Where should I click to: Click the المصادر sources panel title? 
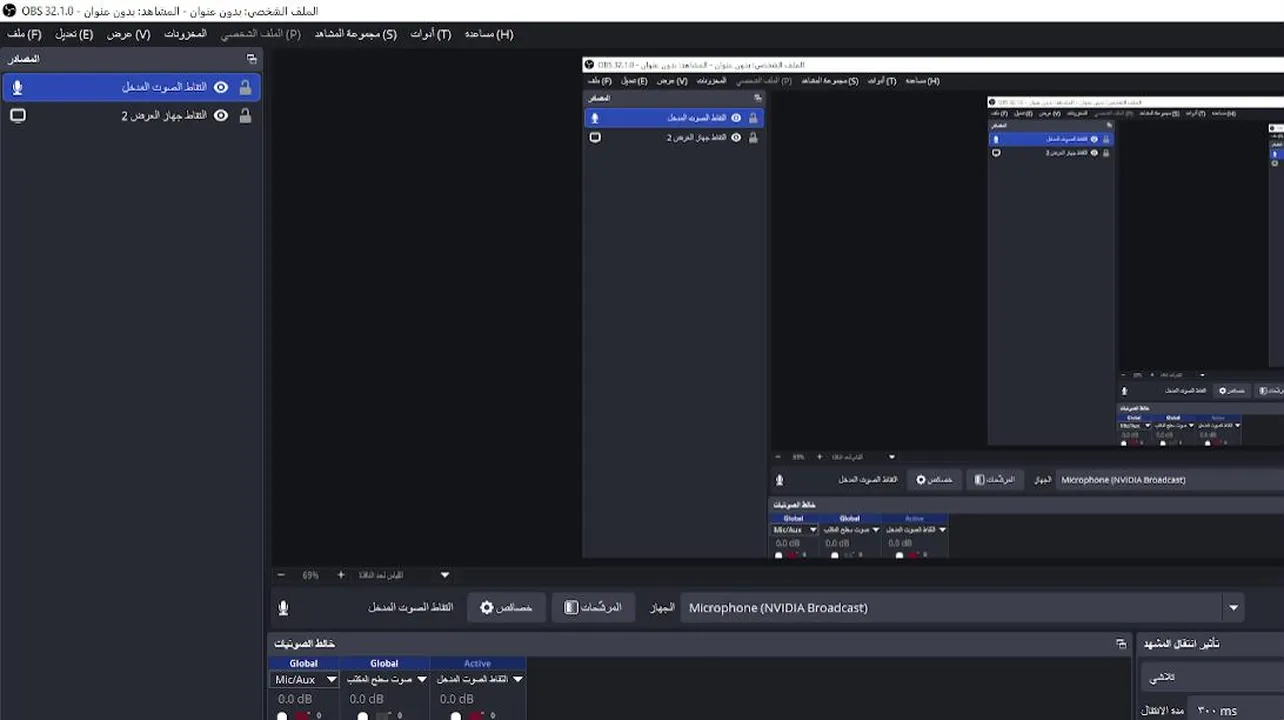click(24, 59)
